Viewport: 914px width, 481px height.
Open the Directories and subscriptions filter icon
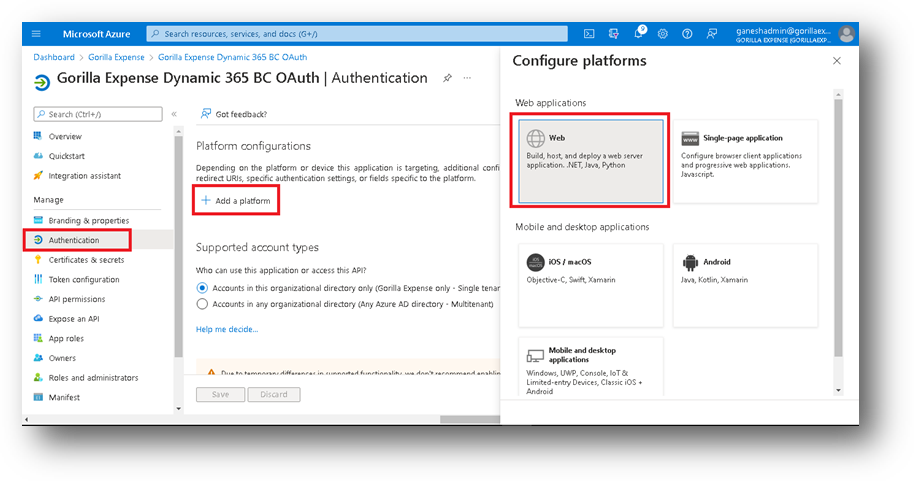[x=614, y=34]
